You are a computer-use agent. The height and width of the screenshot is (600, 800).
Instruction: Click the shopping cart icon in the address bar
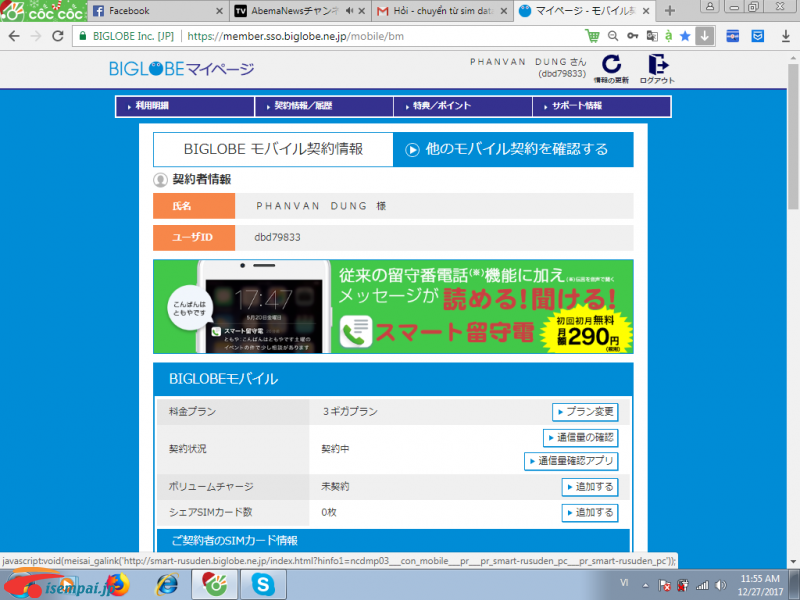click(592, 35)
